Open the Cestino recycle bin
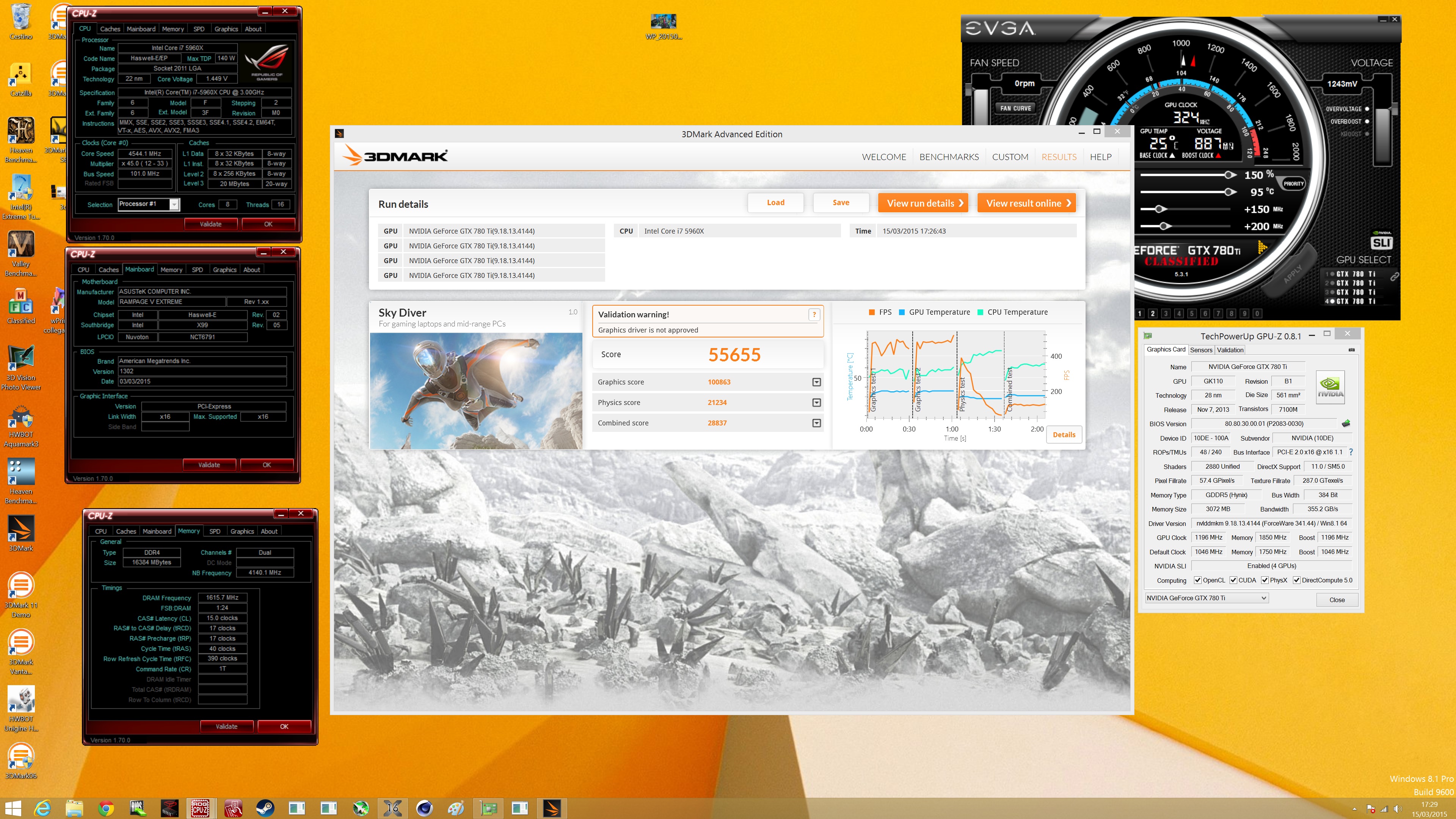Viewport: 1456px width, 819px height. (21, 22)
